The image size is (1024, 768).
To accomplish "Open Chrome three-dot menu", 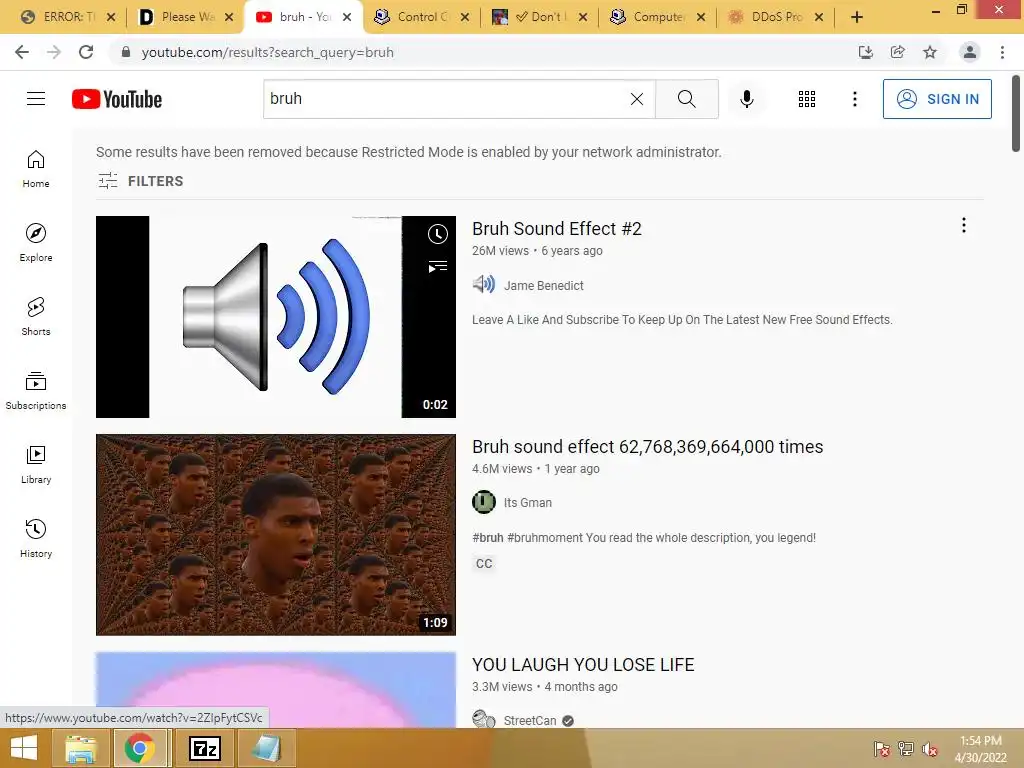I will [x=1002, y=52].
